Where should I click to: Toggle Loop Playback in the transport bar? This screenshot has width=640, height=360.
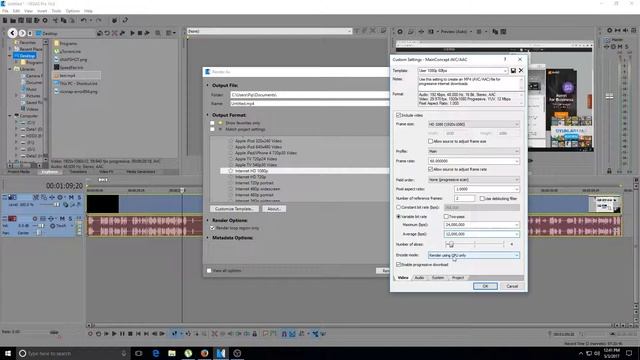click(x=98, y=334)
